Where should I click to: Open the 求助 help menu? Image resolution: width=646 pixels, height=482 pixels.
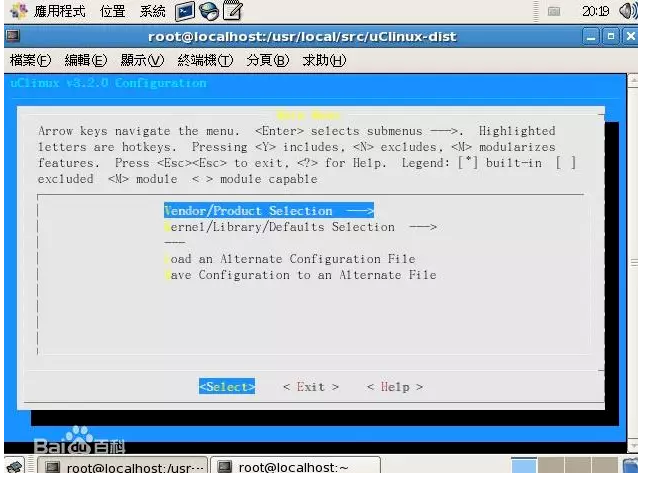click(x=324, y=60)
